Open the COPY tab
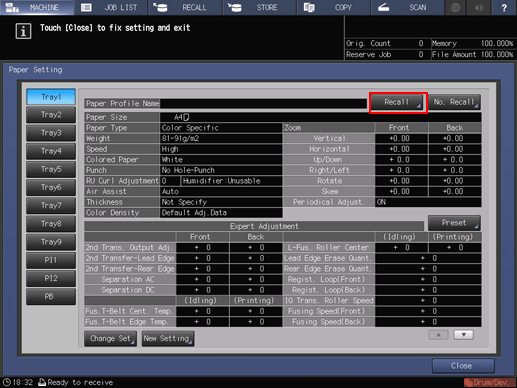The height and width of the screenshot is (388, 517). point(333,7)
